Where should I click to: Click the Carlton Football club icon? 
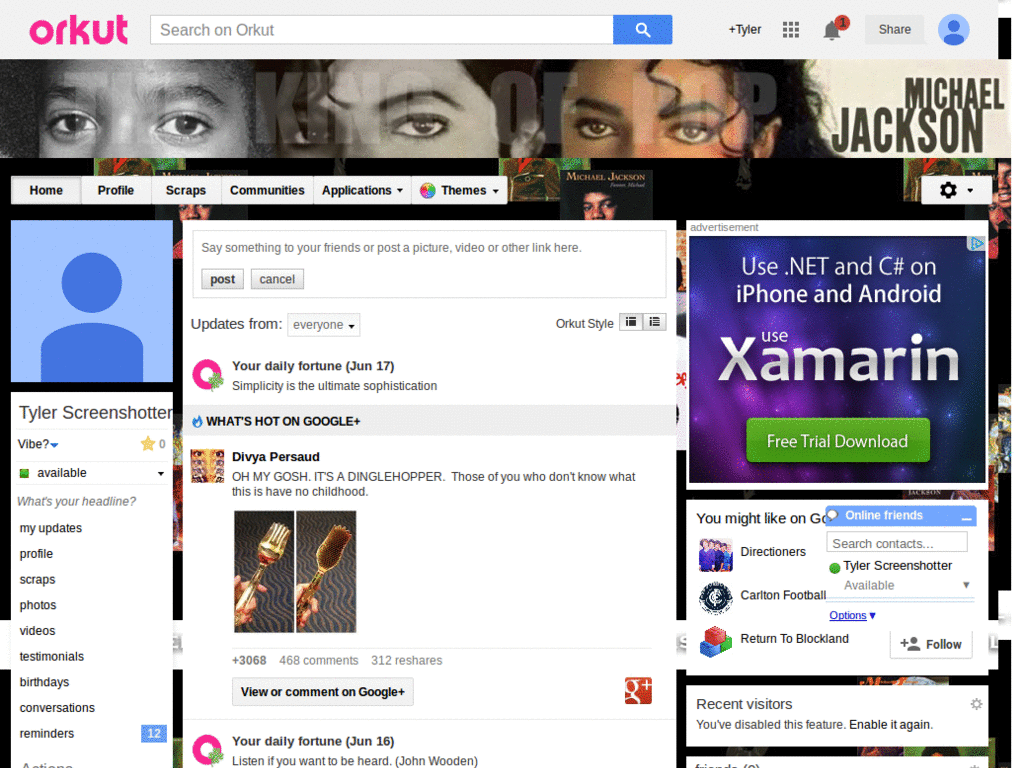pyautogui.click(x=716, y=598)
